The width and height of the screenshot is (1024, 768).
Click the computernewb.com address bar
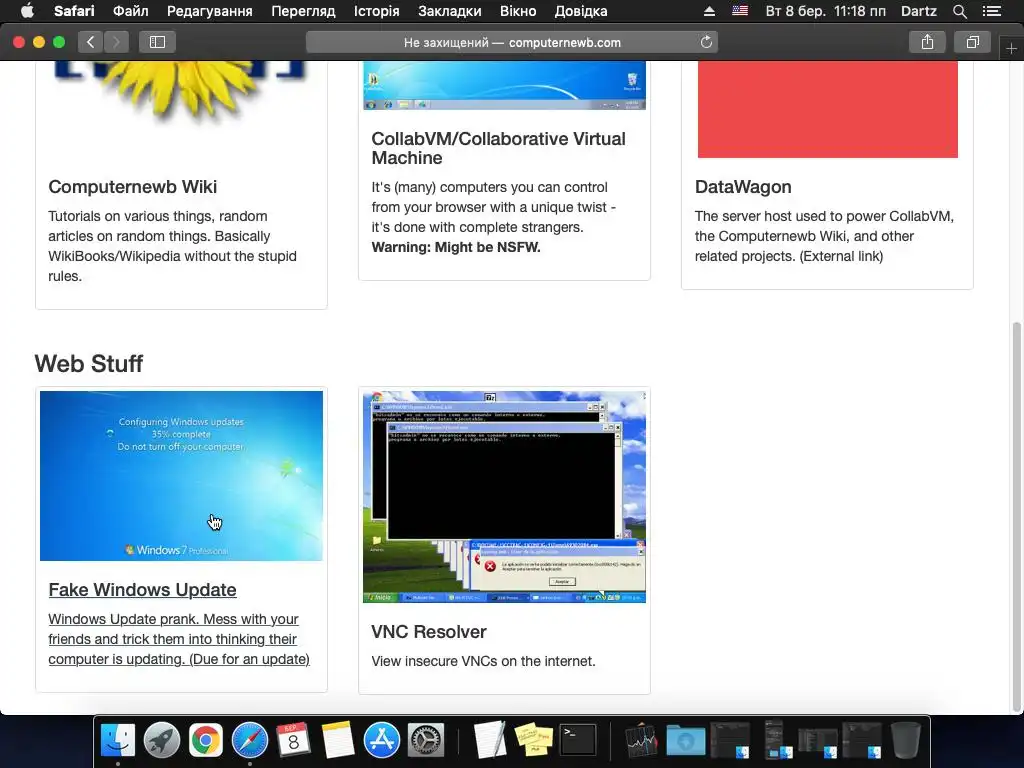coord(512,42)
